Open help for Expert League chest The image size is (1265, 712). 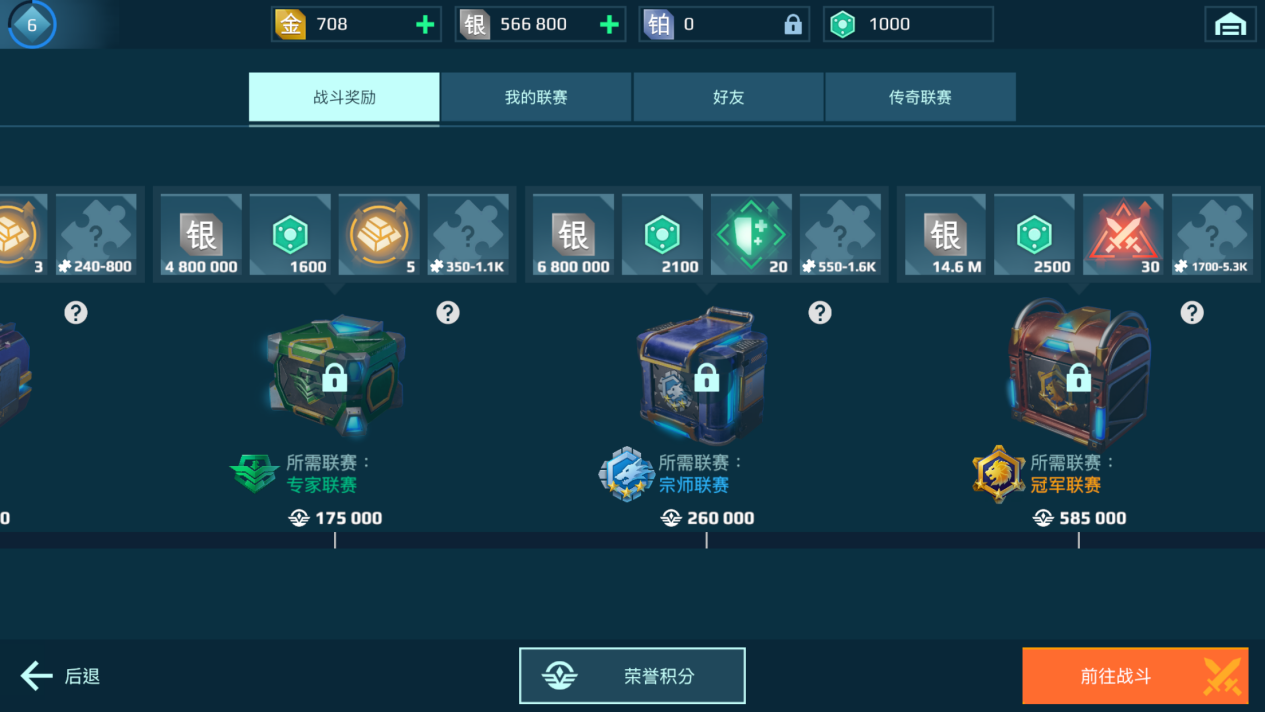click(448, 313)
